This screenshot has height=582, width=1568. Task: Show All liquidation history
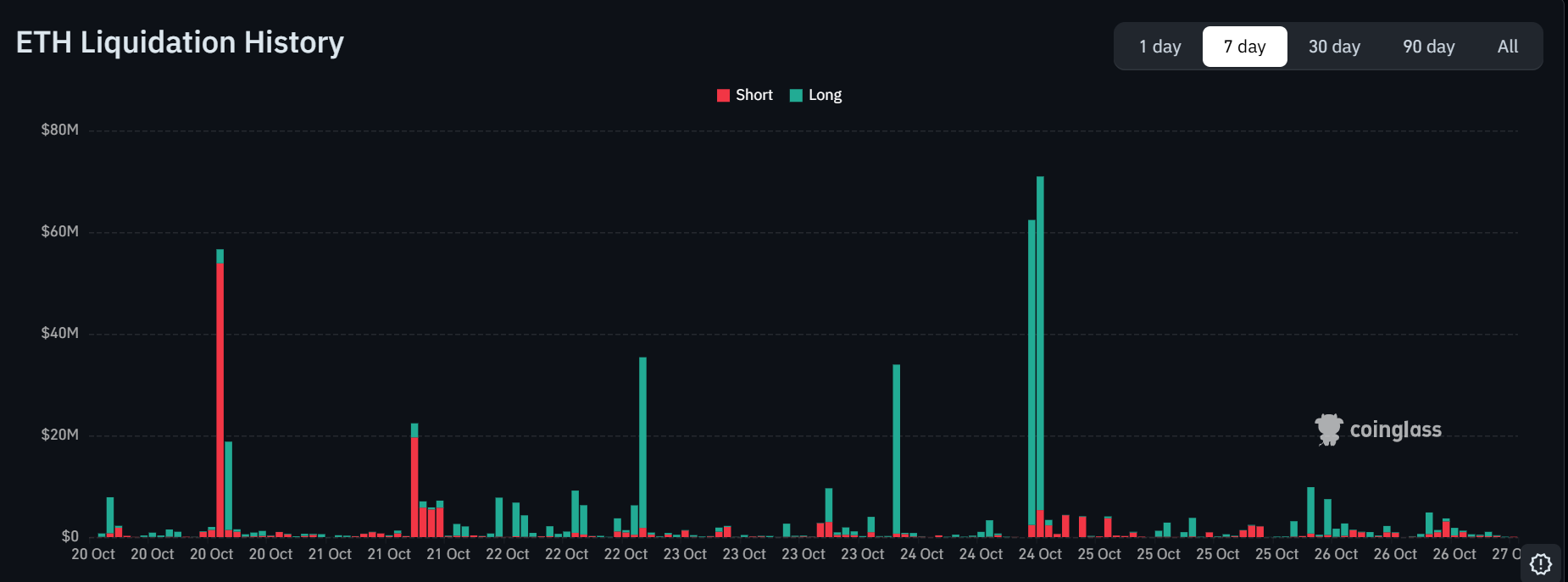pos(1507,47)
